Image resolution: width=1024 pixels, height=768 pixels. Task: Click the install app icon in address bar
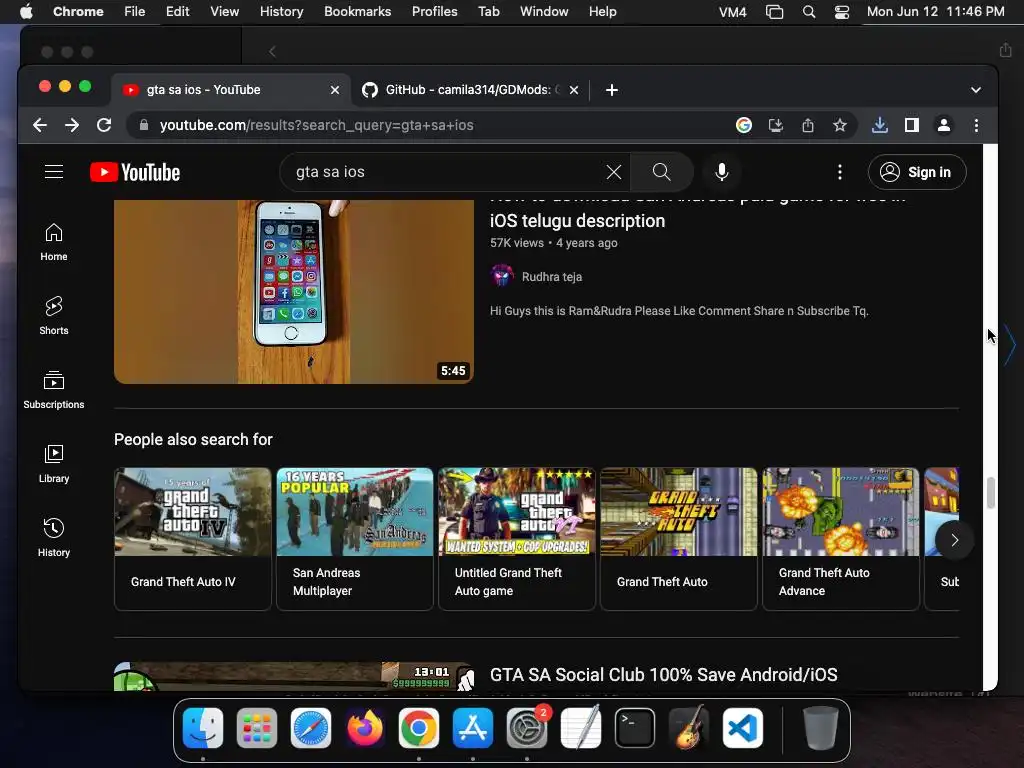[776, 125]
